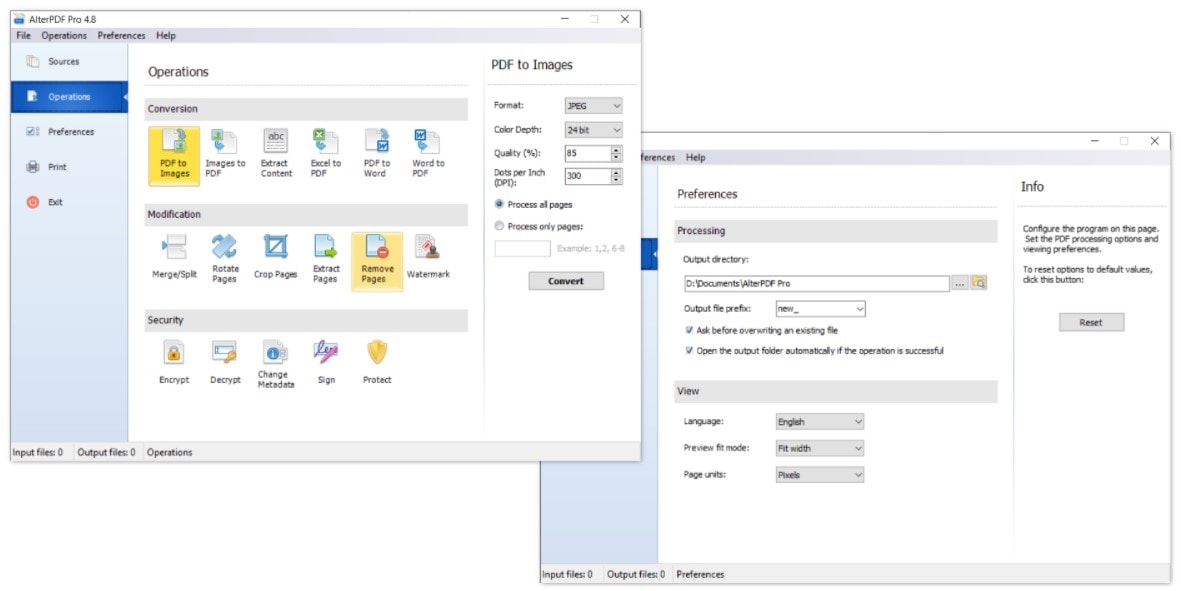Image resolution: width=1181 pixels, height=591 pixels.
Task: Click the 'Processing' section header
Action: pos(836,230)
